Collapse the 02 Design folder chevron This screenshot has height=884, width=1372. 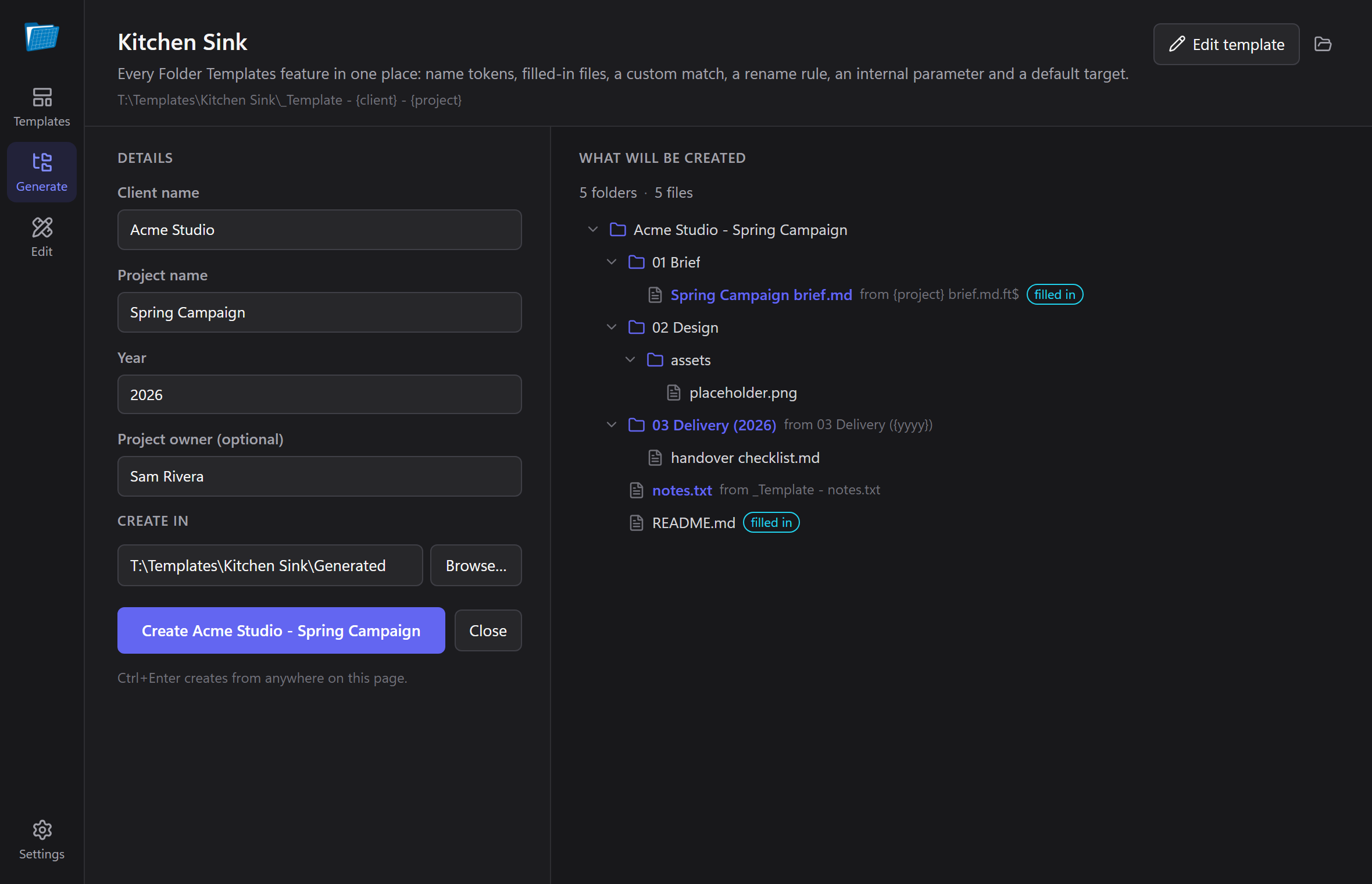(611, 327)
